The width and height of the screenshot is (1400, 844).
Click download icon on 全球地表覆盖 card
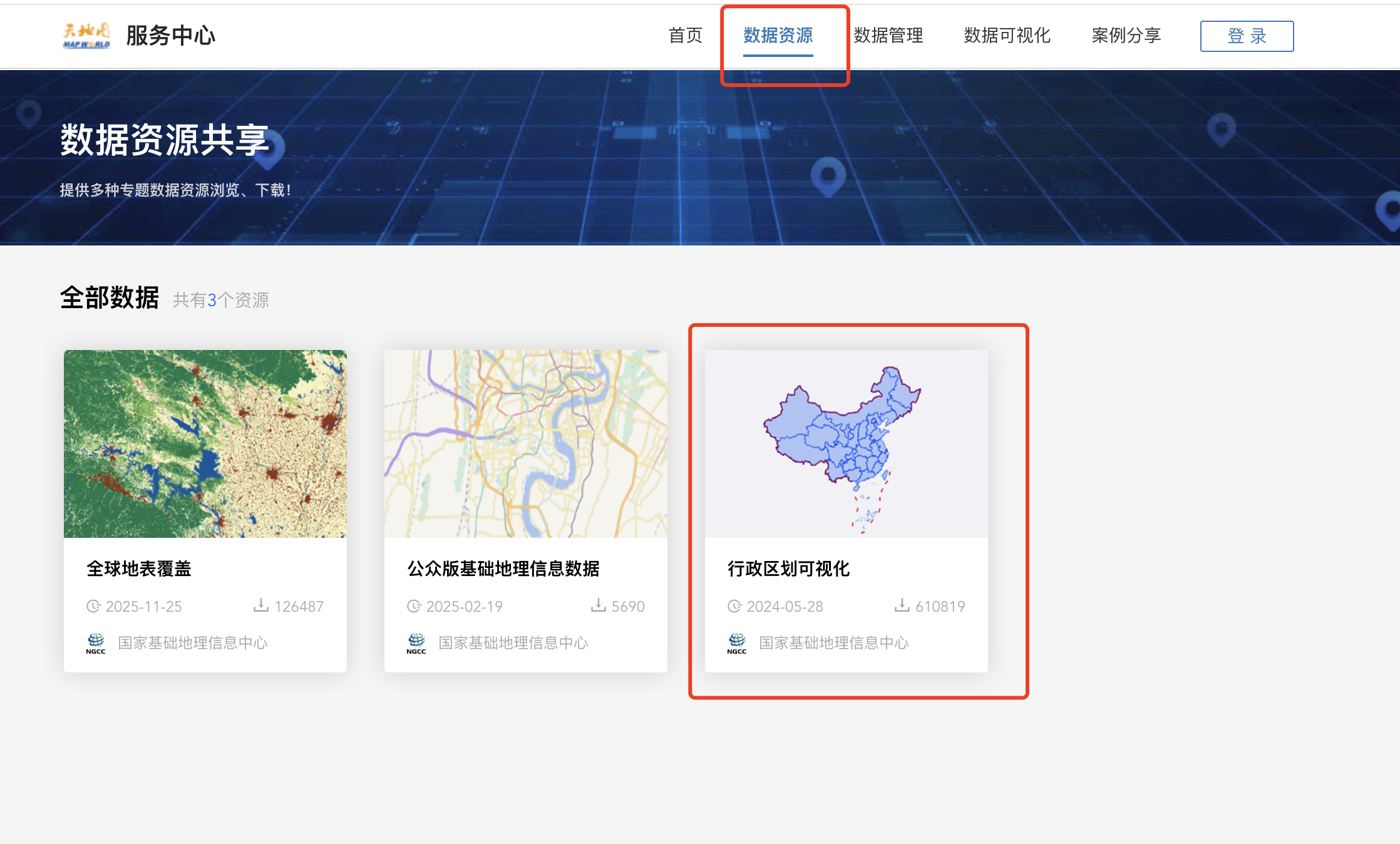[261, 605]
